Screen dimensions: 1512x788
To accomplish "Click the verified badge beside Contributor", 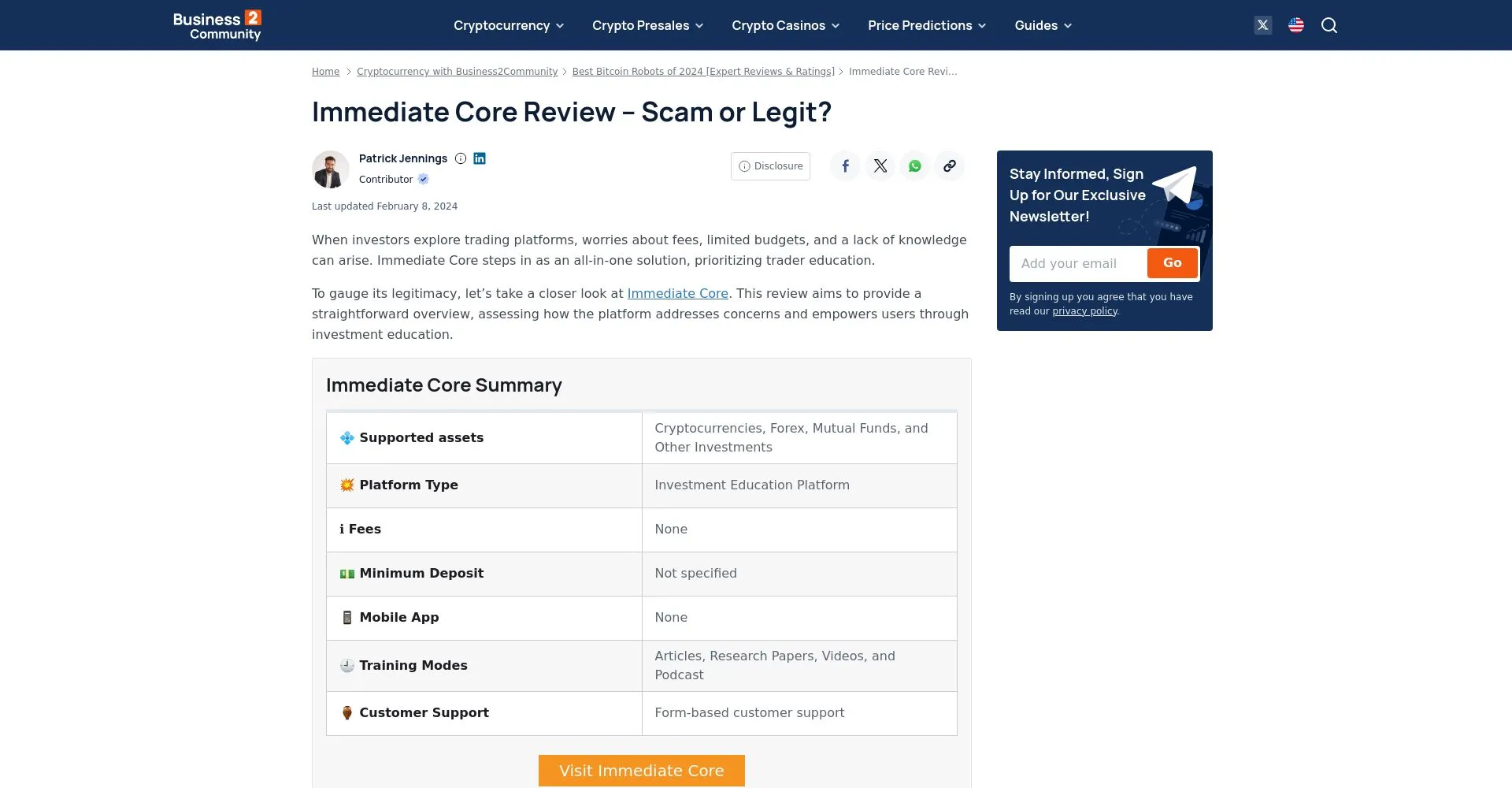I will point(424,179).
